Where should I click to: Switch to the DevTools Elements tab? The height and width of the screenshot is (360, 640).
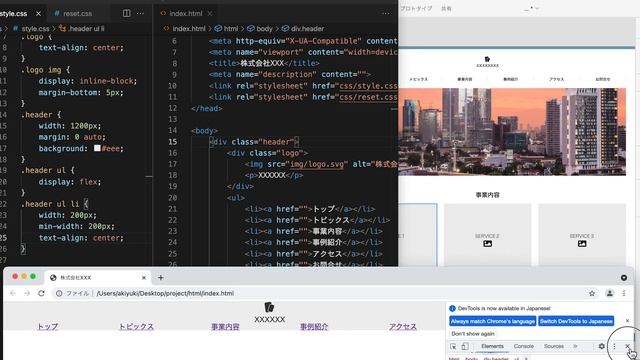[492, 346]
